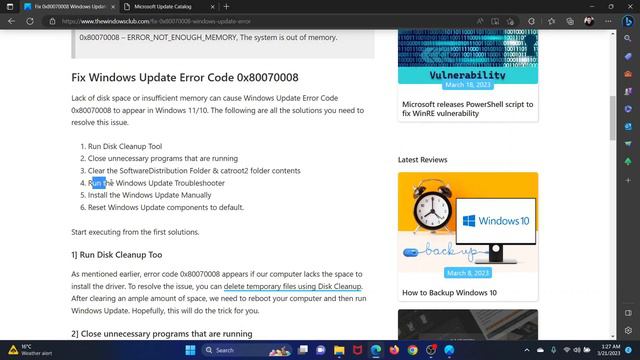
Task: Follow the delete temporary files using Disk Cleanup link
Action: [293, 286]
